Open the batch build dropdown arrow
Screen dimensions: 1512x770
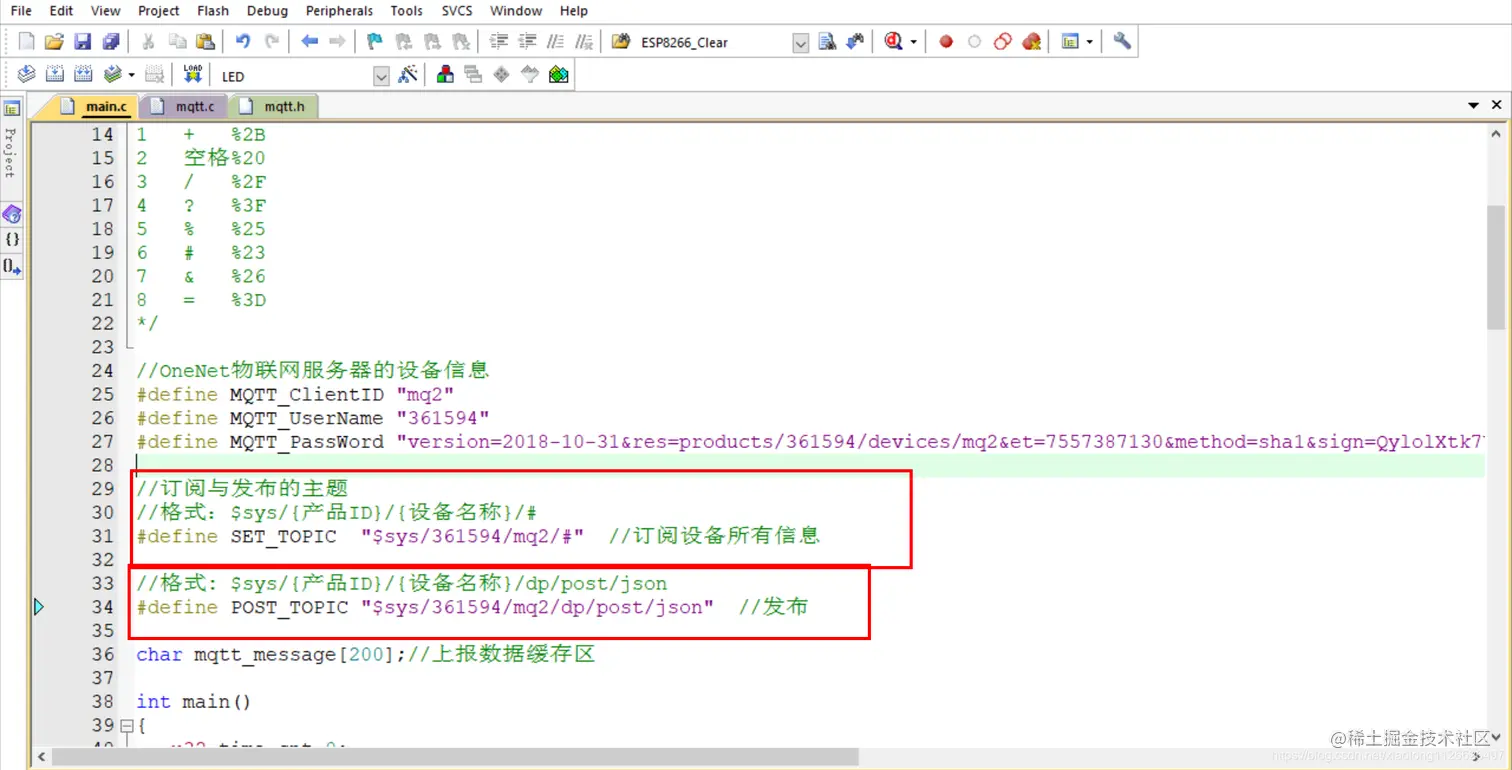[133, 75]
